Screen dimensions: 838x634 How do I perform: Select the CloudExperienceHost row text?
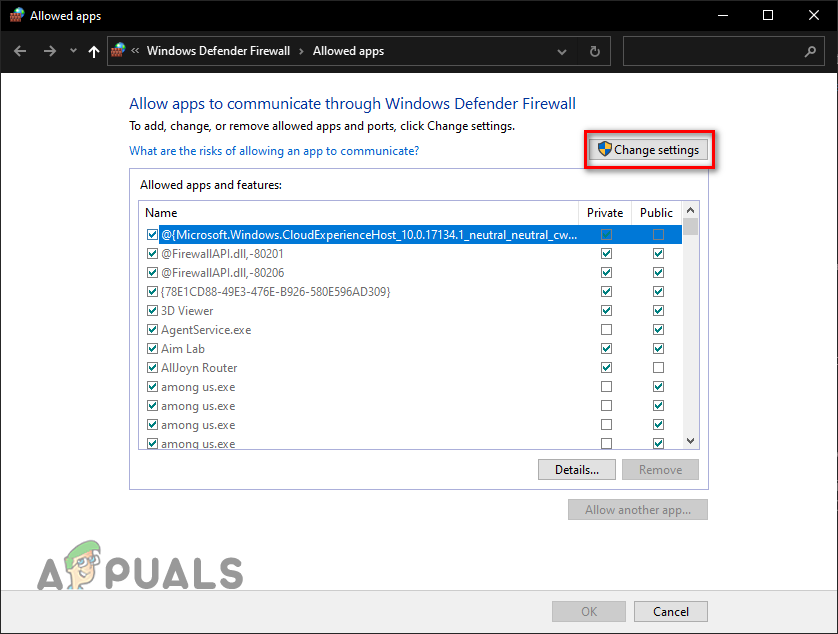(369, 235)
